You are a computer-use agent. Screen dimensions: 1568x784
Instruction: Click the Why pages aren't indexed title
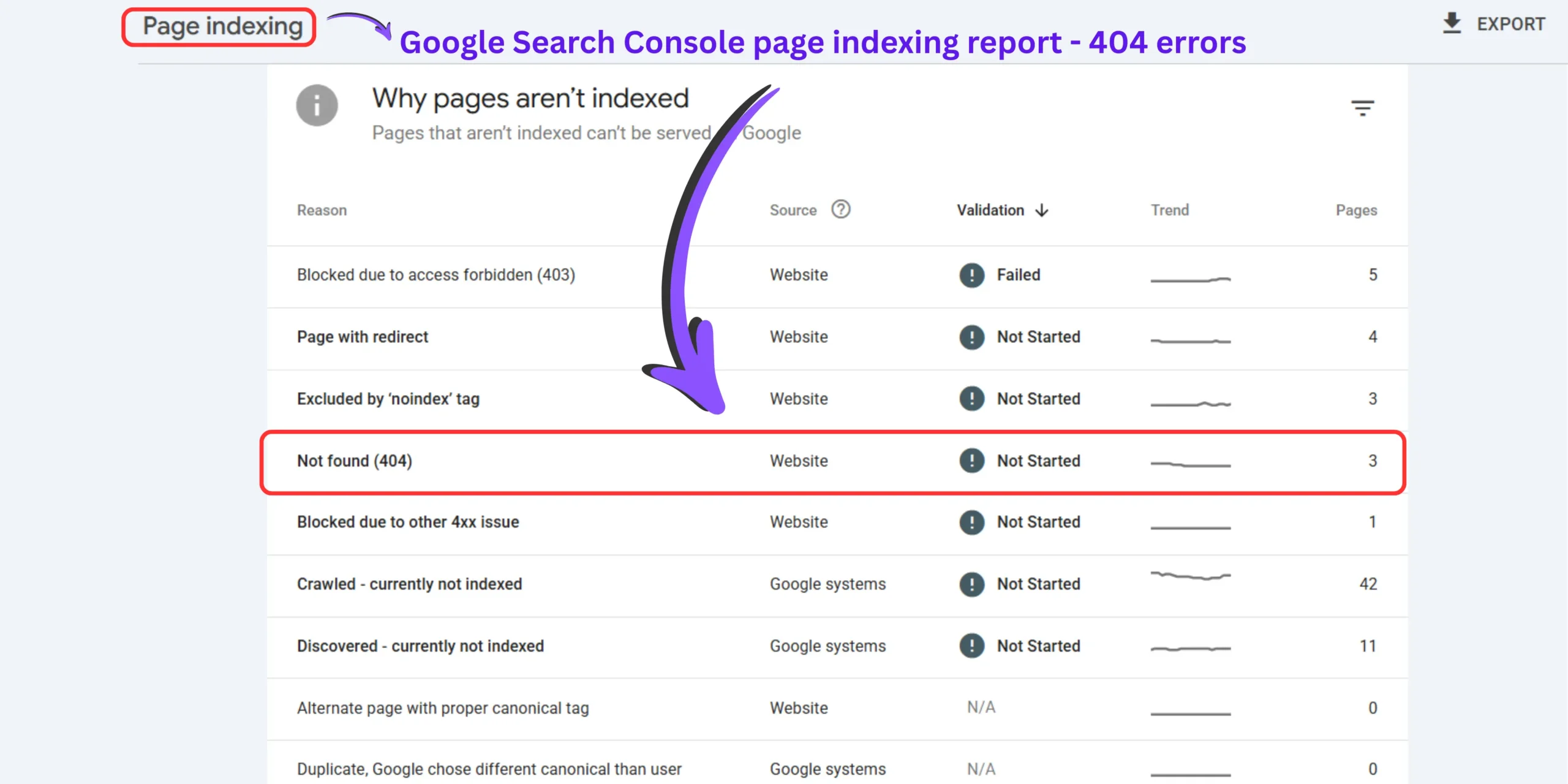[x=530, y=99]
